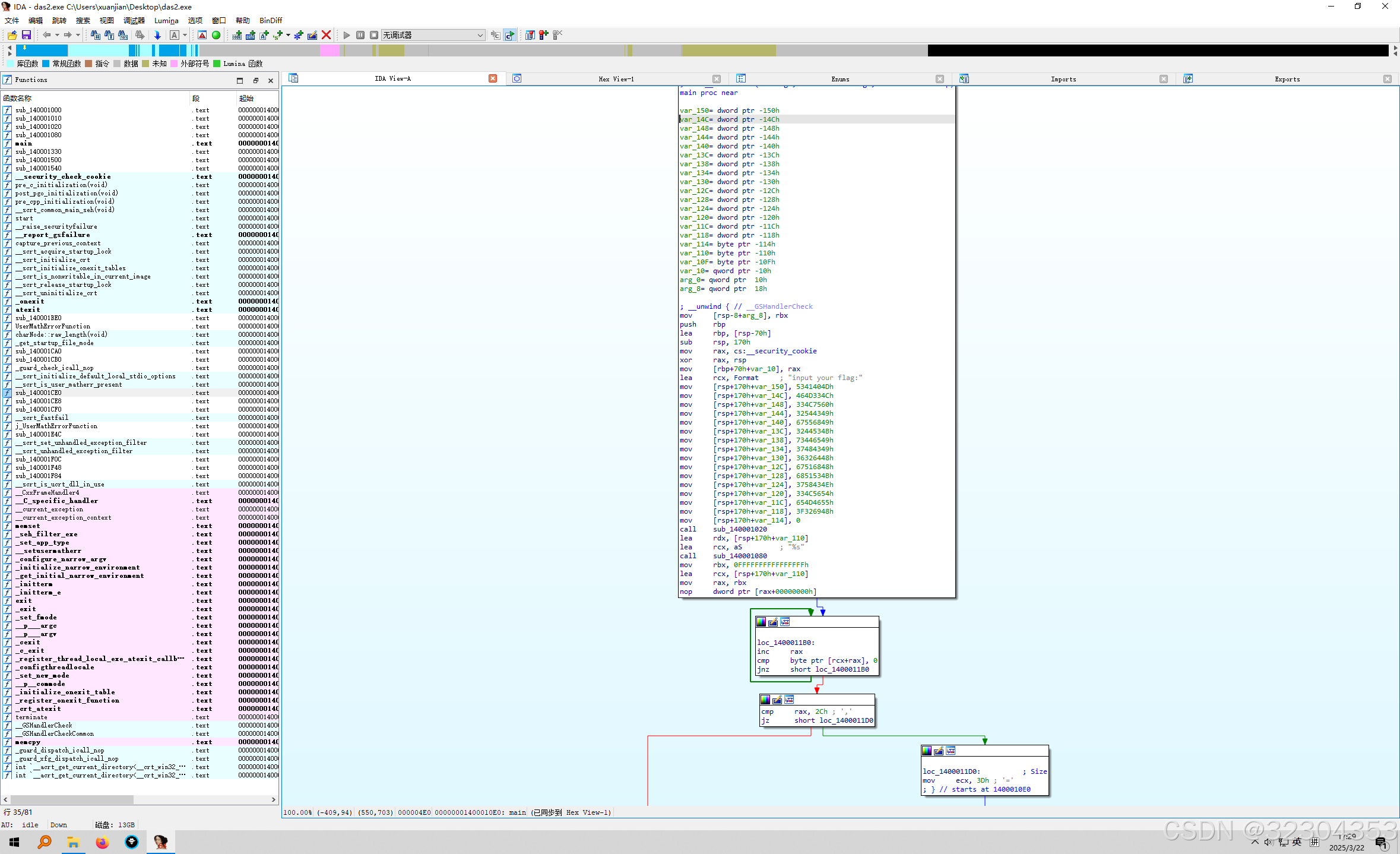Switch to the Imports tab
The image size is (1400, 854).
pyautogui.click(x=1063, y=79)
